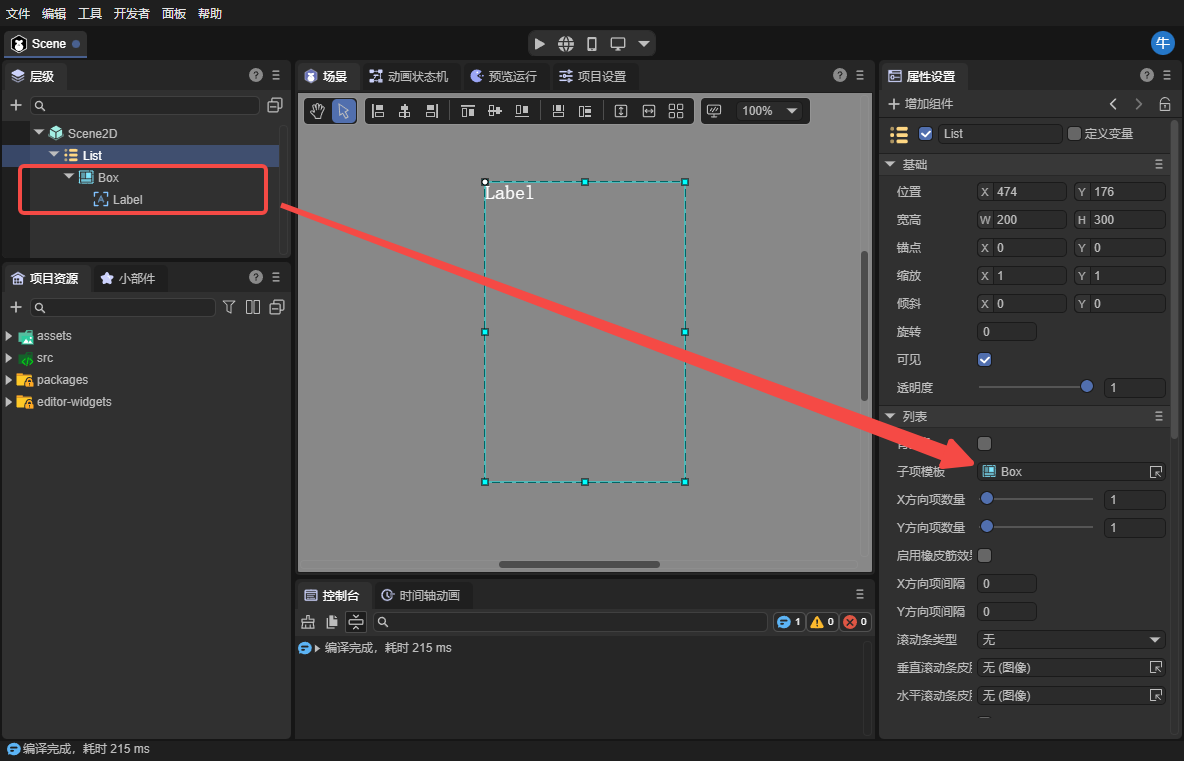
Task: Select the hand pan tool
Action: (317, 111)
